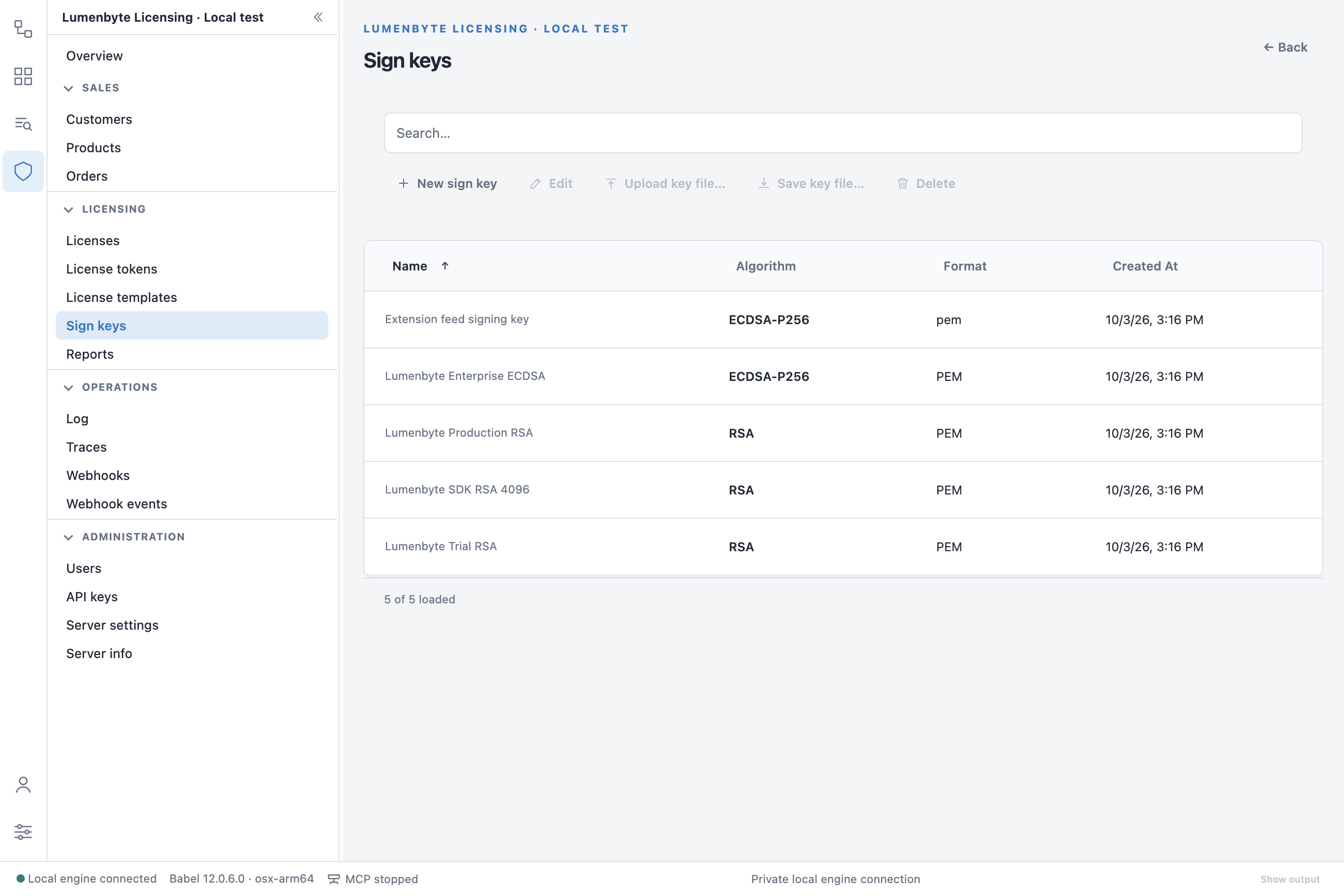The image size is (1344, 896).
Task: Sort by the Created At column header
Action: point(1145,266)
